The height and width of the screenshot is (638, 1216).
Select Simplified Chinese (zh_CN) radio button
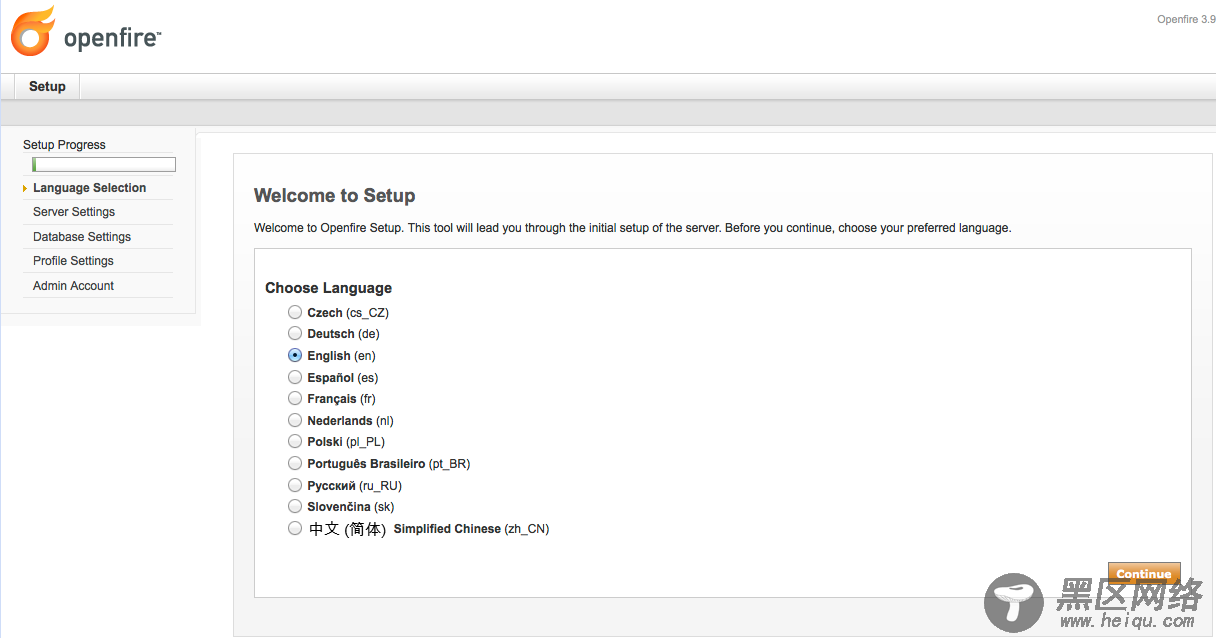tap(295, 528)
